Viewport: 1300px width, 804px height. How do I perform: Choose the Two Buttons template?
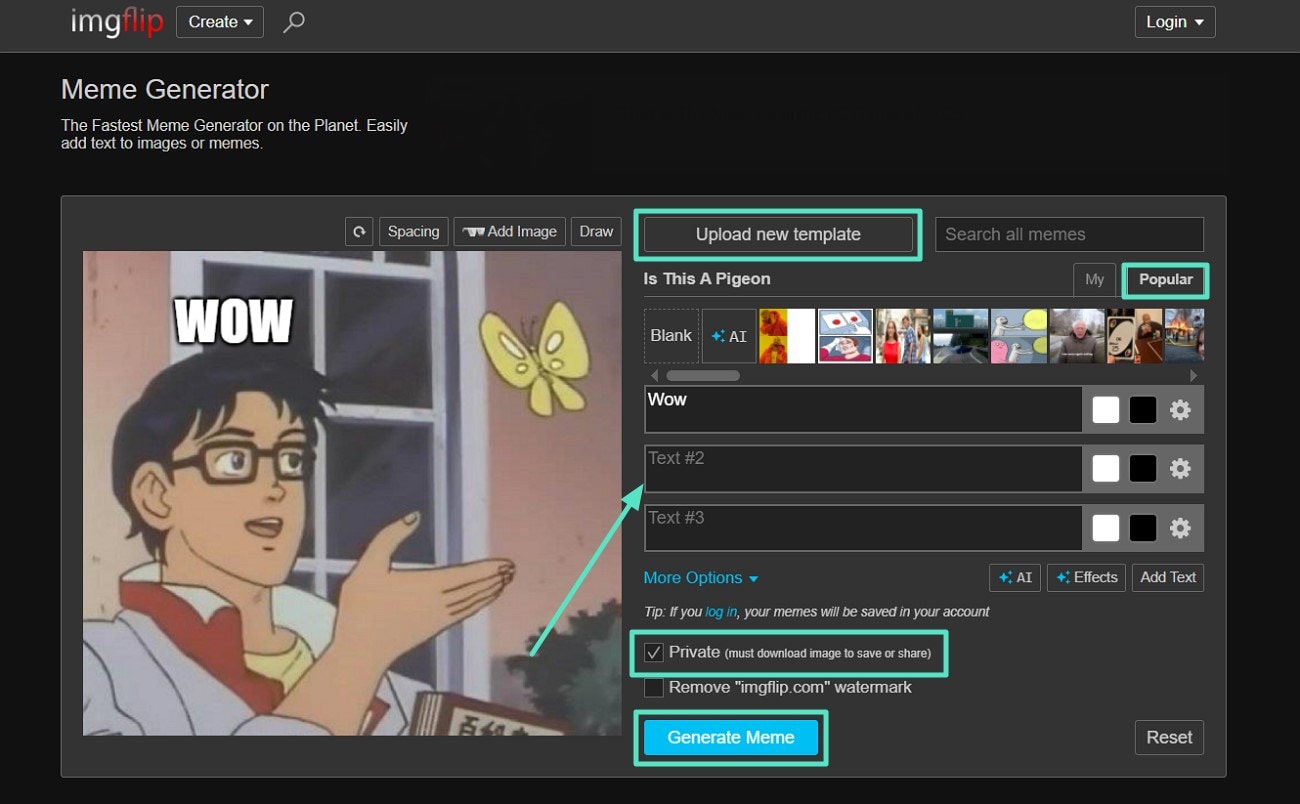(x=845, y=336)
